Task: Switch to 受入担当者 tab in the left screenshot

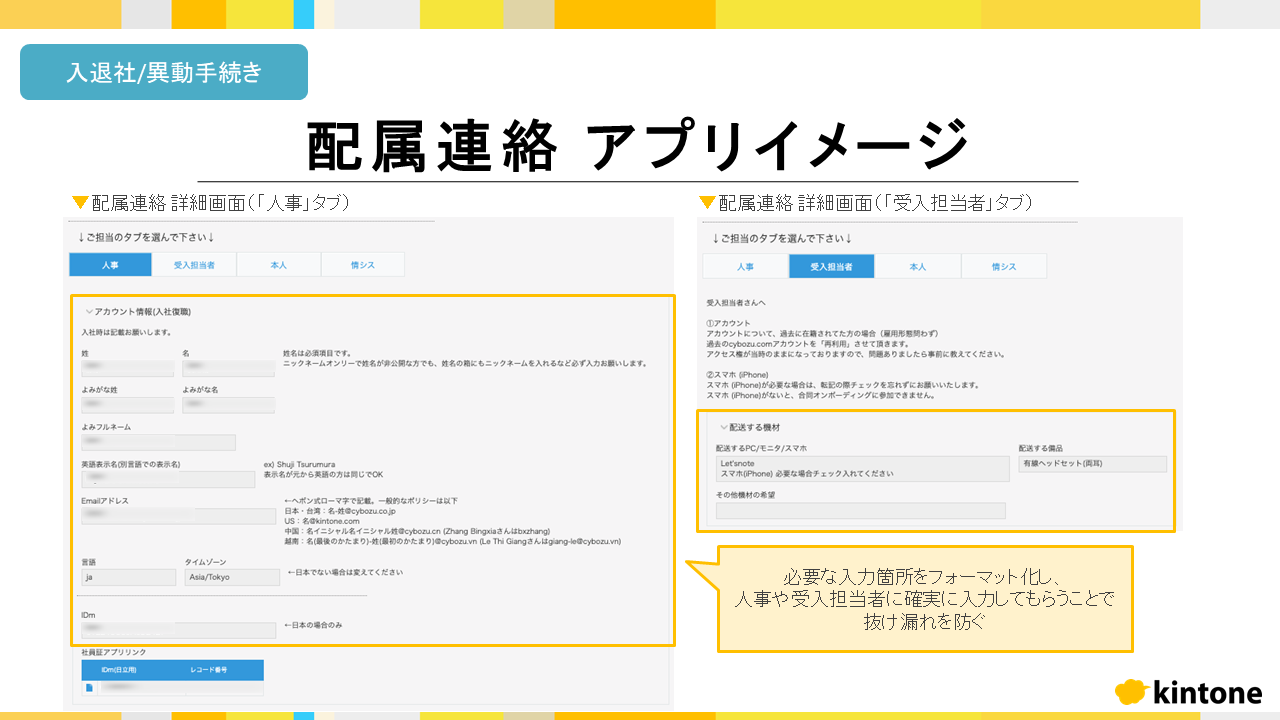Action: pos(194,265)
